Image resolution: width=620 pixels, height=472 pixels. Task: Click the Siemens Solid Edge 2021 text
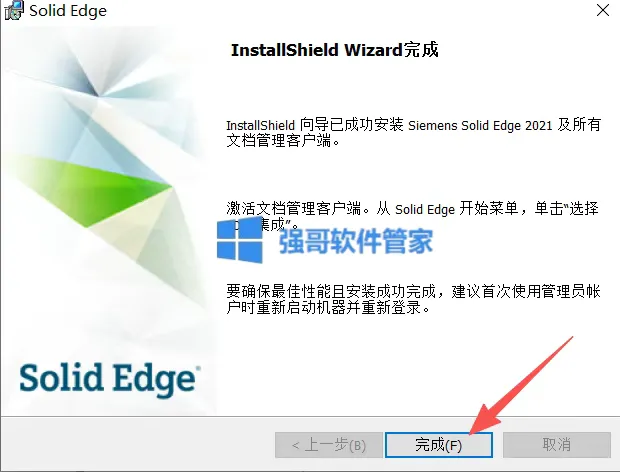point(480,125)
